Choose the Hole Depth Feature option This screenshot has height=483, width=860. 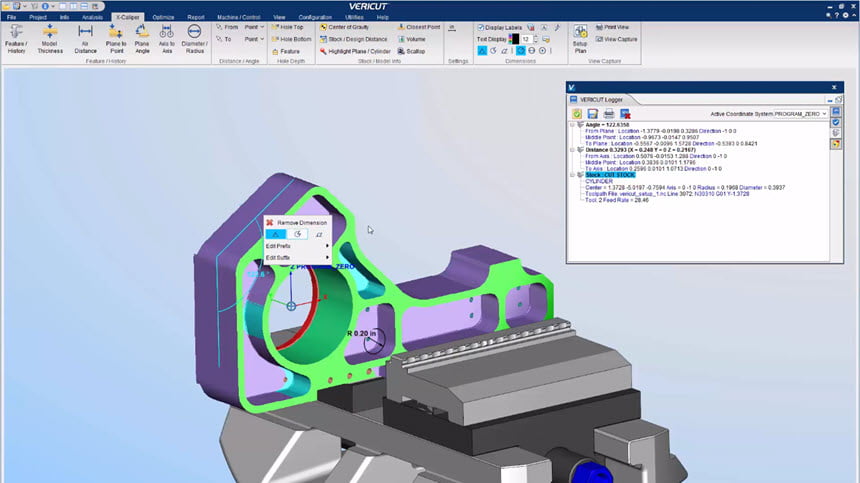point(286,51)
